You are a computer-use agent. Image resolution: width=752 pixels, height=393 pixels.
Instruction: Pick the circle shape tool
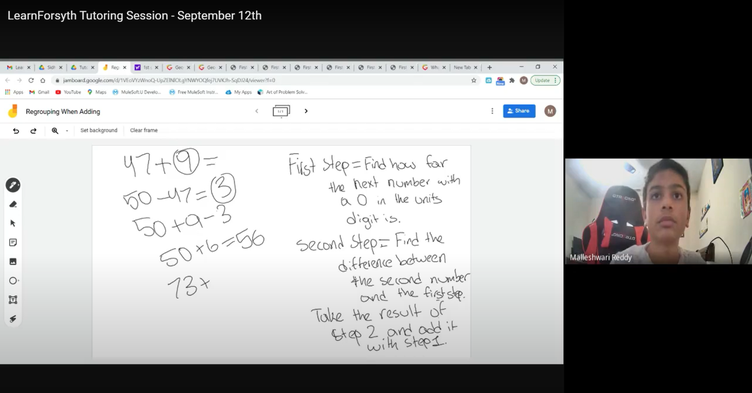(x=13, y=281)
